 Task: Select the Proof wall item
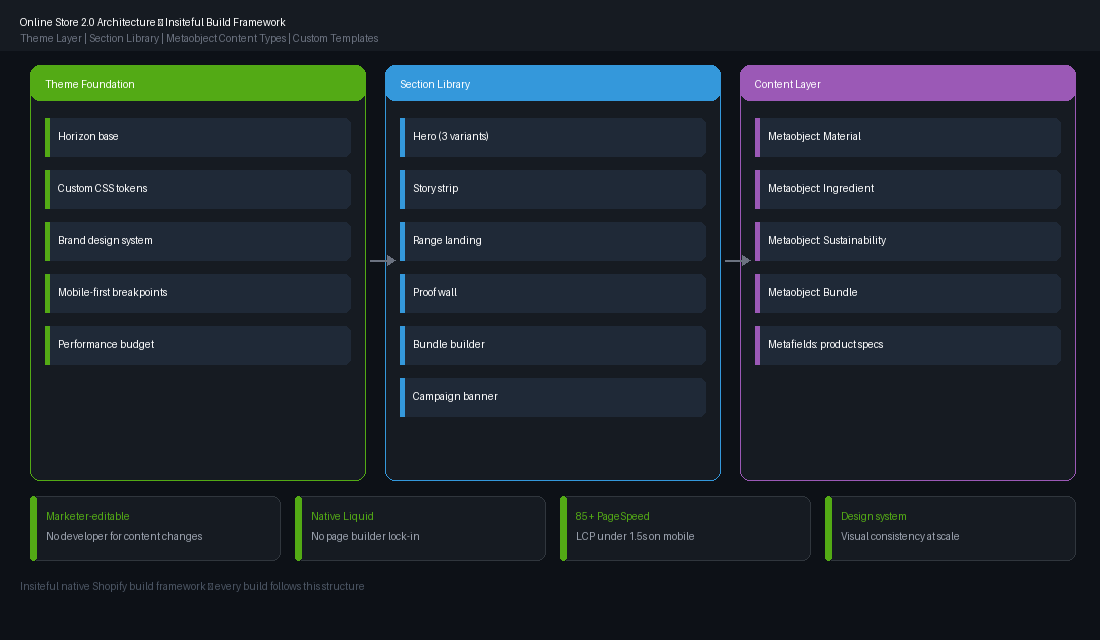click(553, 293)
